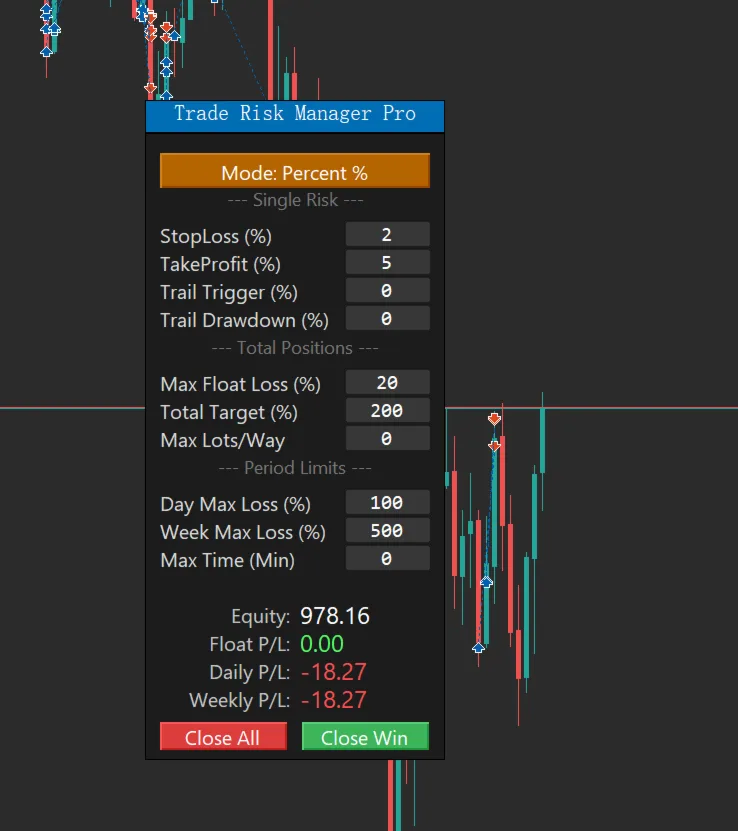Focus the Week Max Loss (%) field
The width and height of the screenshot is (738, 831).
[x=387, y=530]
